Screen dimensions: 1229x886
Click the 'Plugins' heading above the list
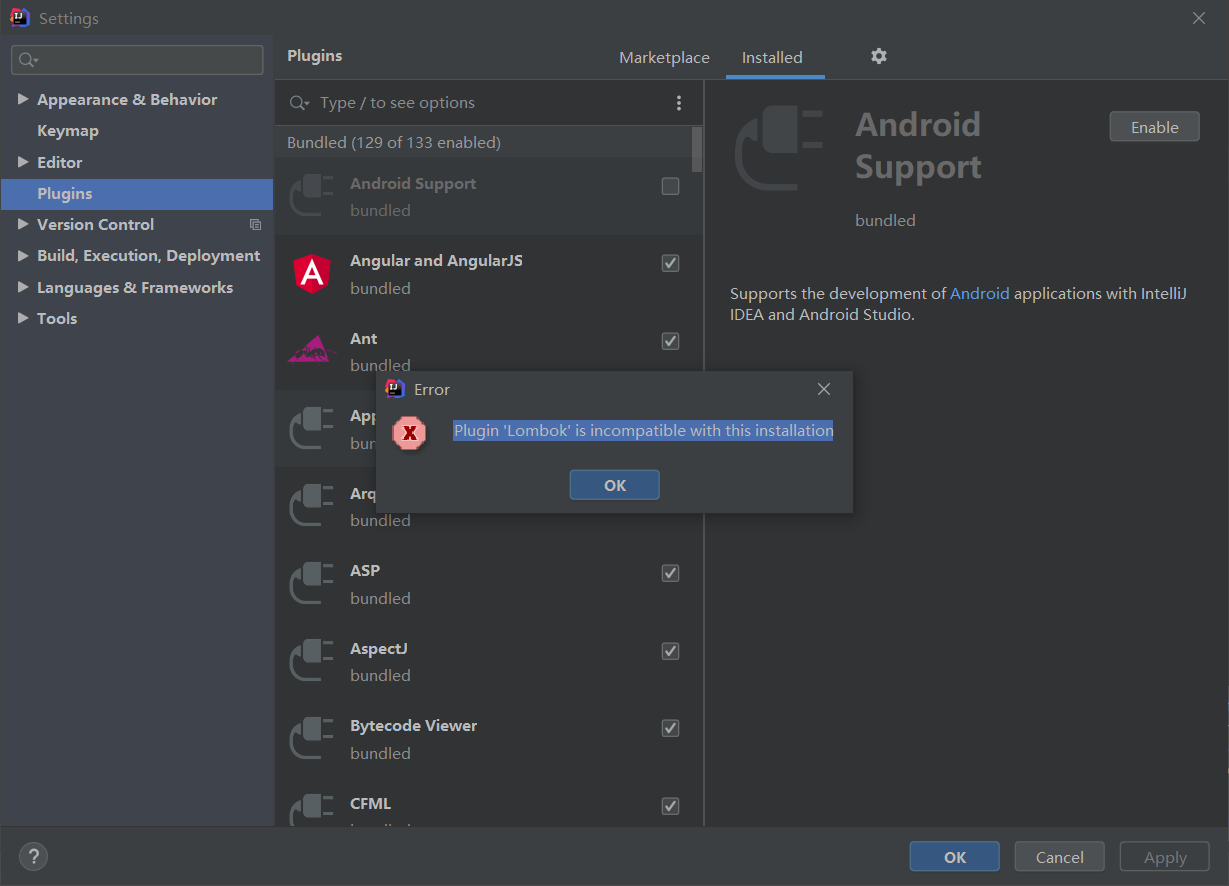pos(314,56)
